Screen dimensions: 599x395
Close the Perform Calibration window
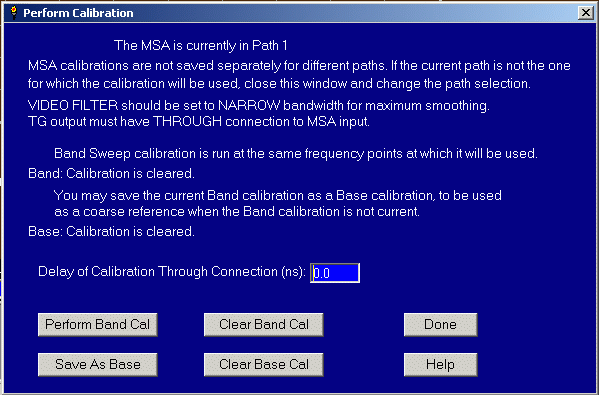[x=586, y=13]
